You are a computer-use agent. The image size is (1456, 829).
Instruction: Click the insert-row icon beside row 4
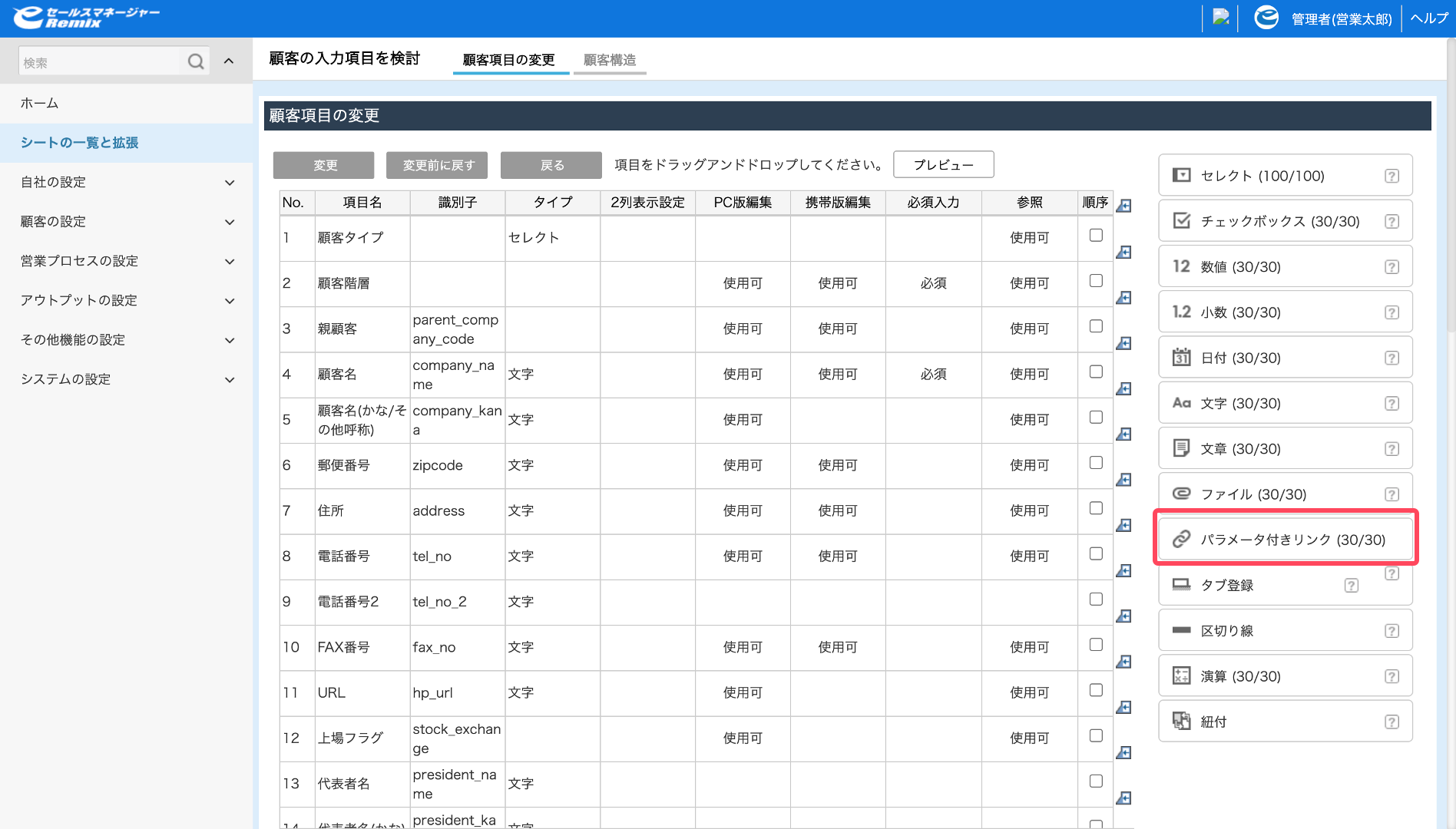(1123, 388)
